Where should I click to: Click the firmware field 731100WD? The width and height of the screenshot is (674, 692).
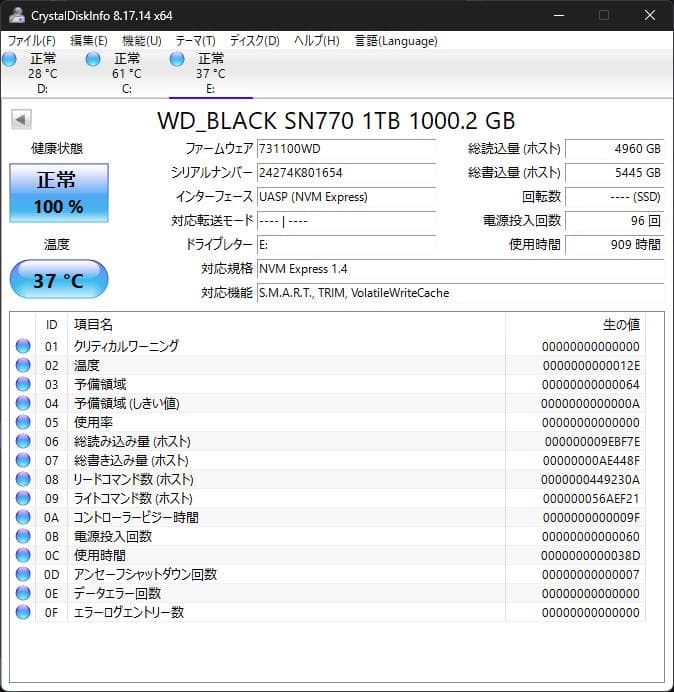tap(346, 149)
